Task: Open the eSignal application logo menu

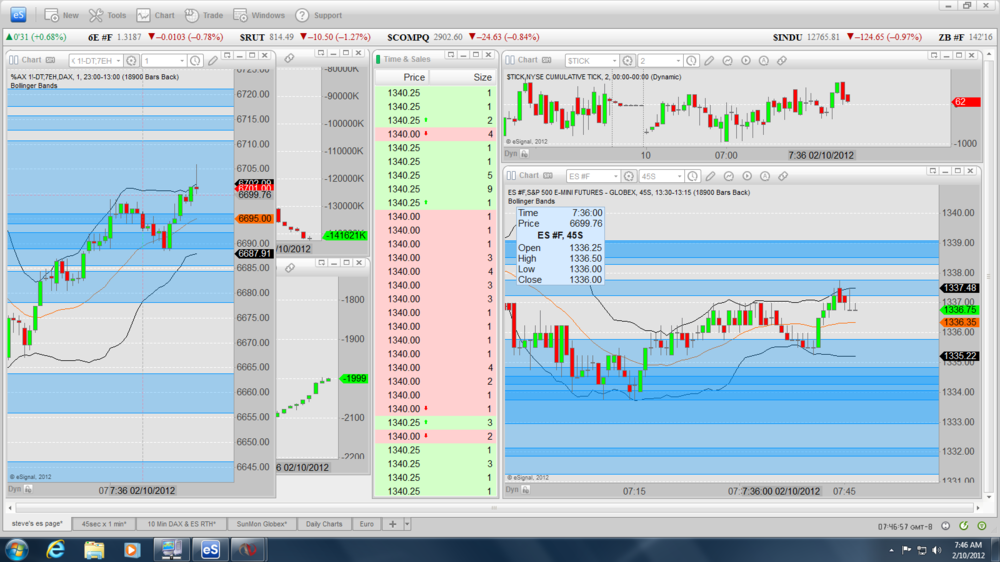Action: (18, 15)
